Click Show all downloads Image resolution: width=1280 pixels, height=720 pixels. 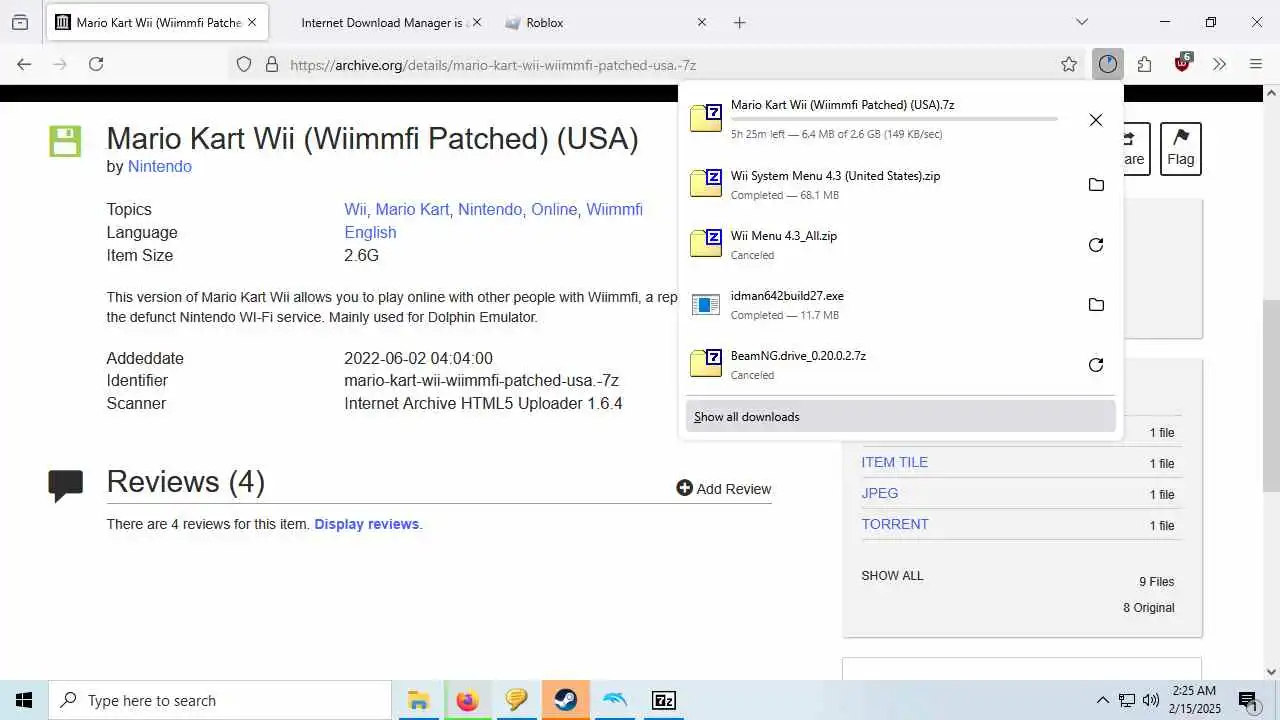[x=900, y=417]
